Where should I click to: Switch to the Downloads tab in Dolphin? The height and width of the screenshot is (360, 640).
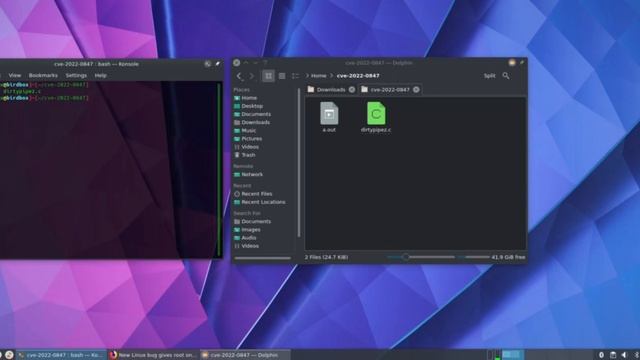331,90
